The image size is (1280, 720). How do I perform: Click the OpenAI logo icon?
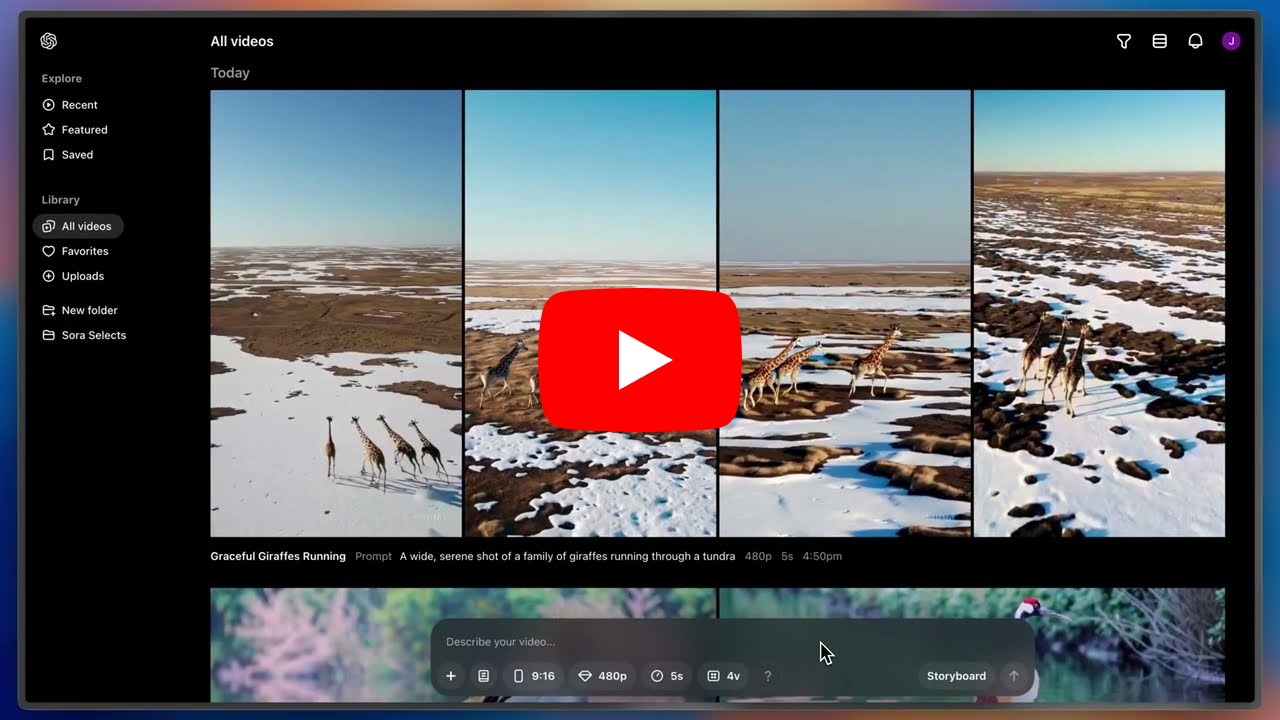point(49,41)
